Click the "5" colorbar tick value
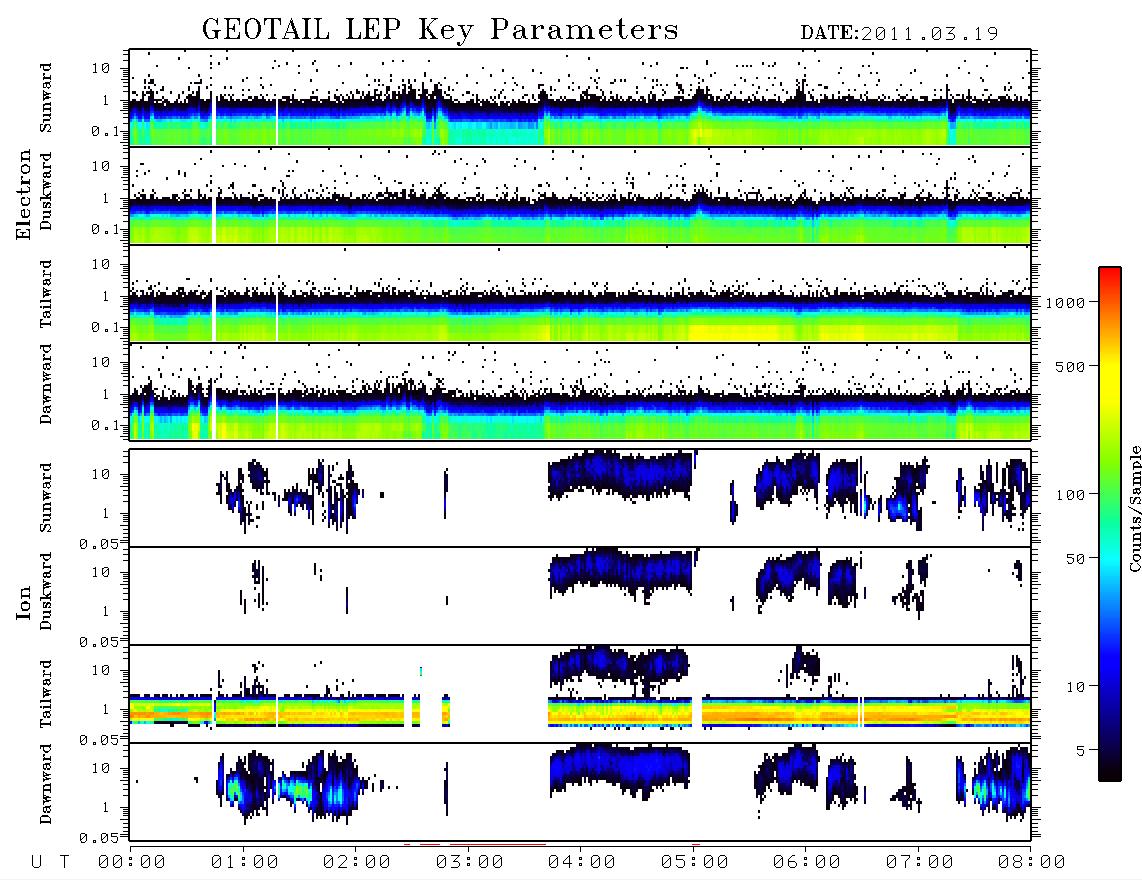This screenshot has height=880, width=1142. pos(1081,751)
